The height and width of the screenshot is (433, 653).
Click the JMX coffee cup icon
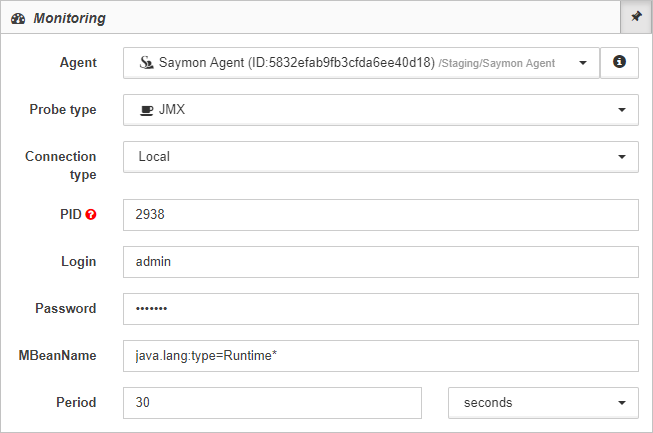pyautogui.click(x=147, y=110)
